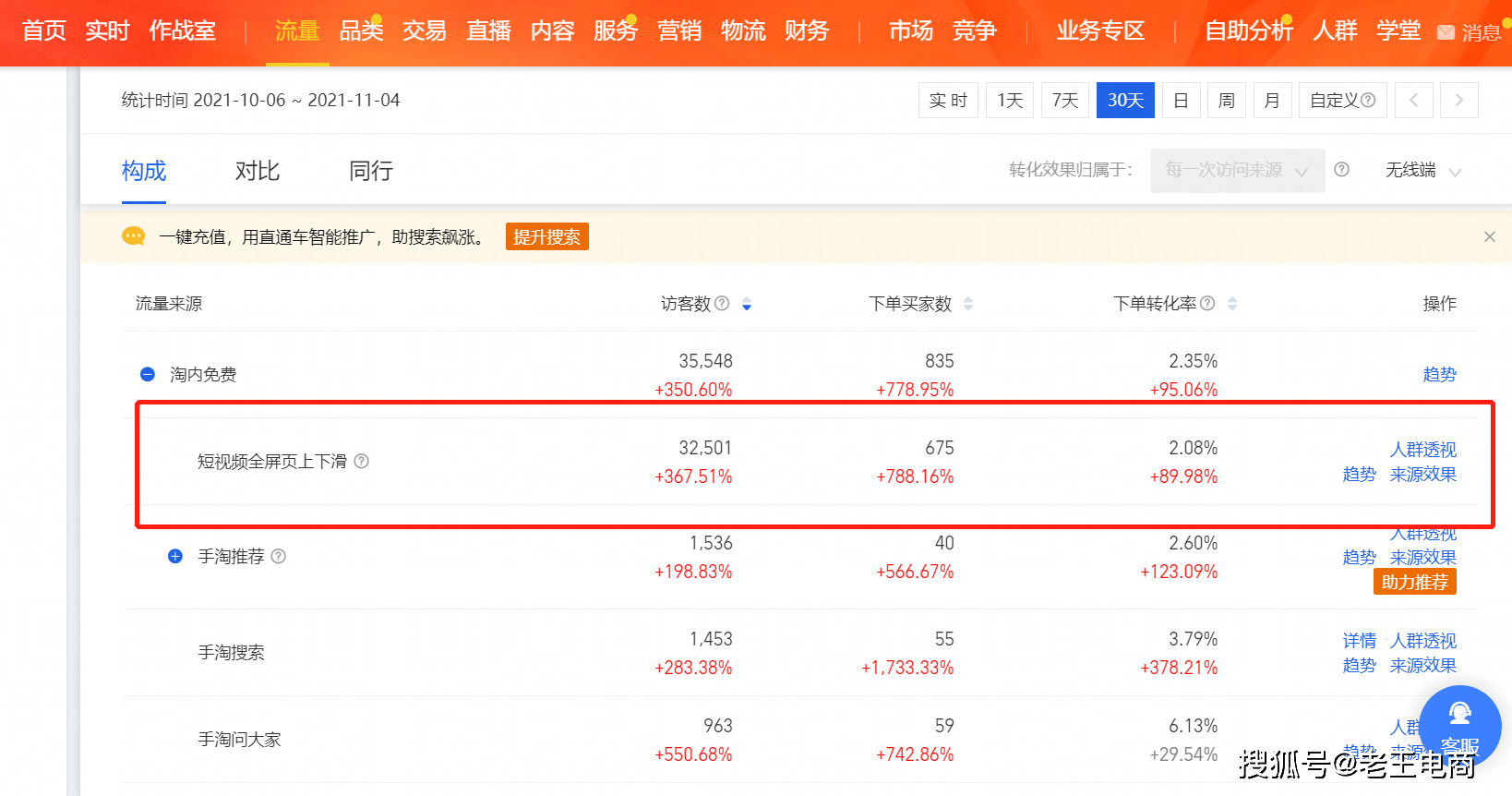Viewport: 1512px width, 796px height.
Task: Sort the table by 访客数 column
Action: pos(747,304)
